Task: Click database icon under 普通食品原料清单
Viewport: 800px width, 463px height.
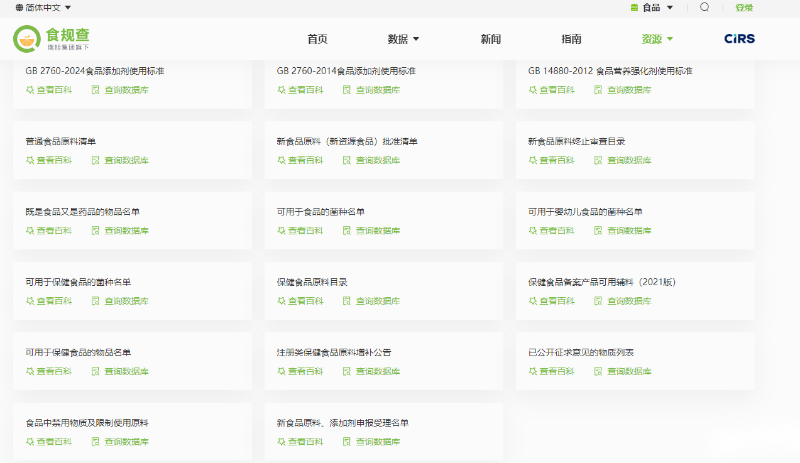Action: [95, 160]
